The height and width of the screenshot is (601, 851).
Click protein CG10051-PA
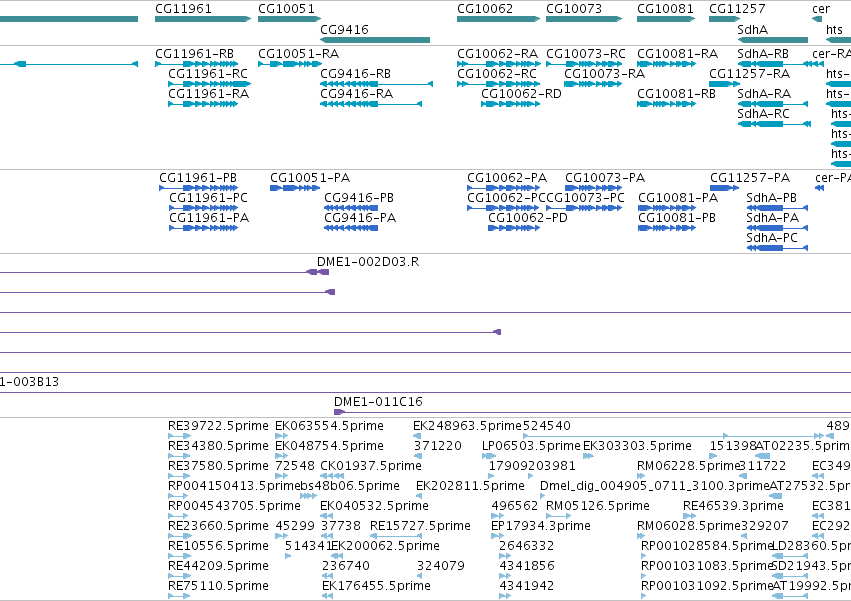point(295,188)
